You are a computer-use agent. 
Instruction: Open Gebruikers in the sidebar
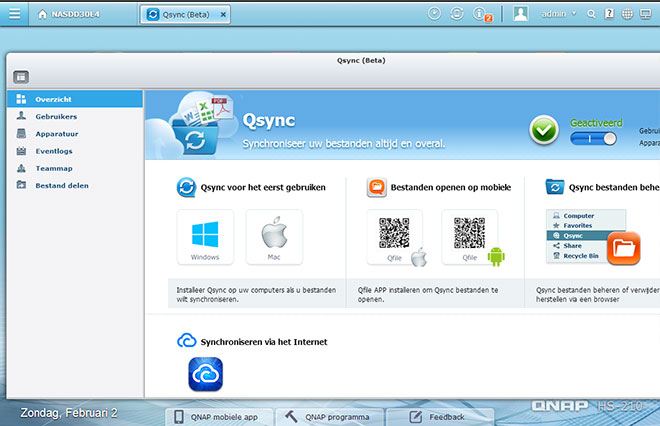[75, 116]
